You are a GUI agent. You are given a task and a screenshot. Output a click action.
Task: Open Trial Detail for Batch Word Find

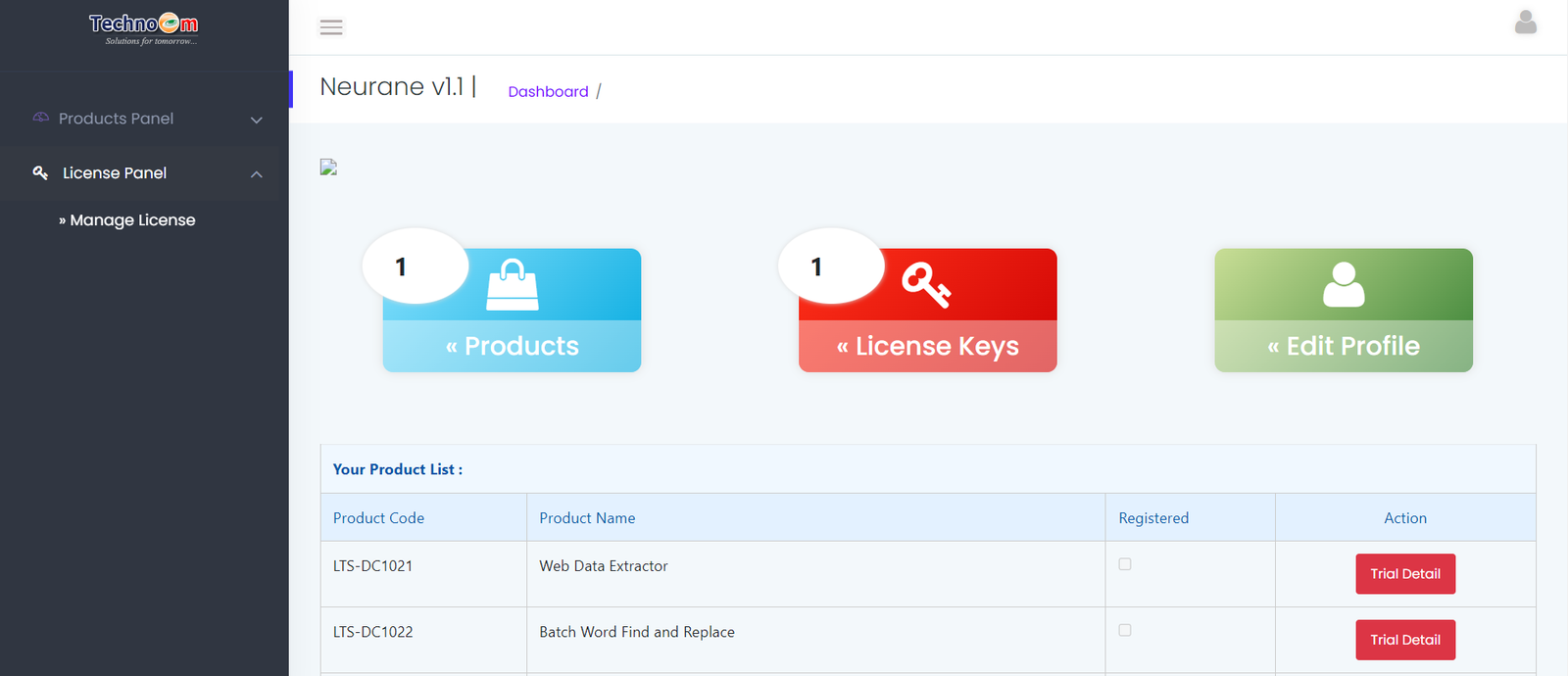[1405, 640]
